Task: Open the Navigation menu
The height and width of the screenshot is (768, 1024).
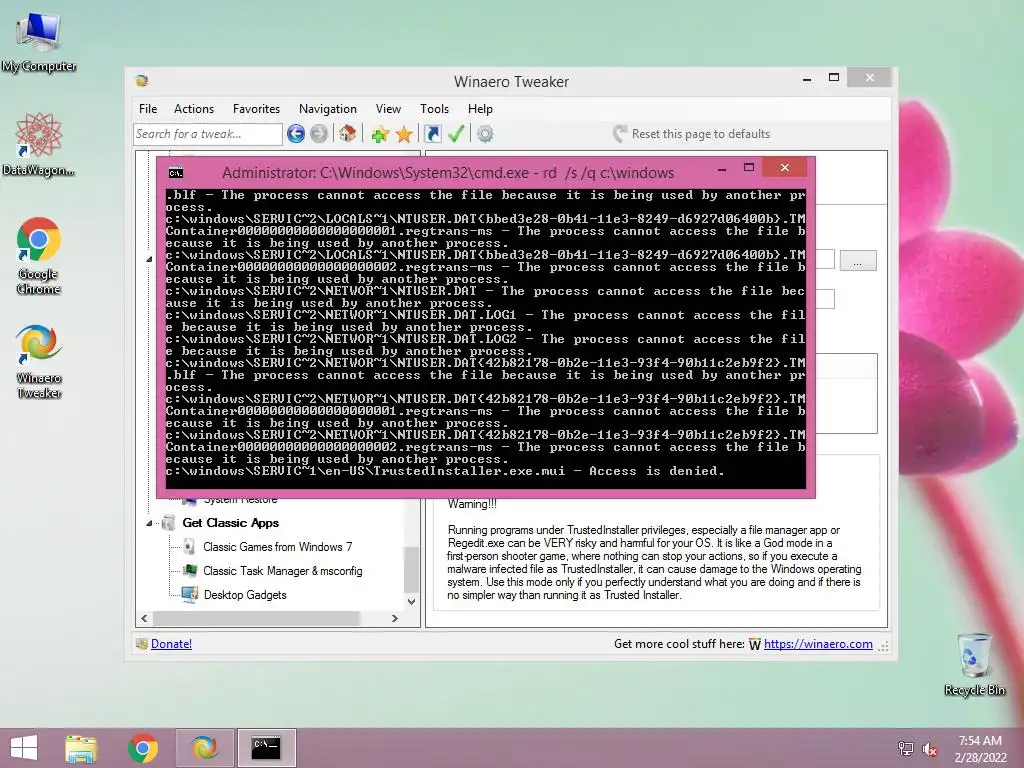Action: coord(328,109)
